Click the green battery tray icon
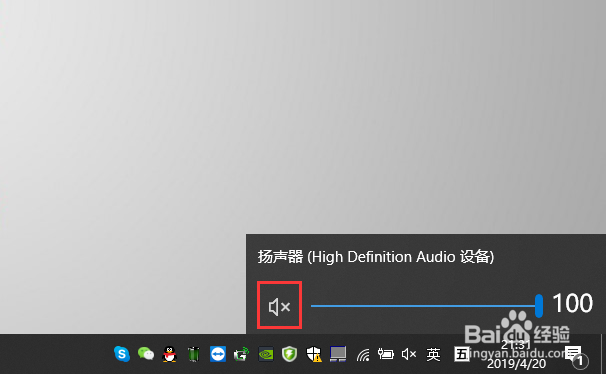 194,354
